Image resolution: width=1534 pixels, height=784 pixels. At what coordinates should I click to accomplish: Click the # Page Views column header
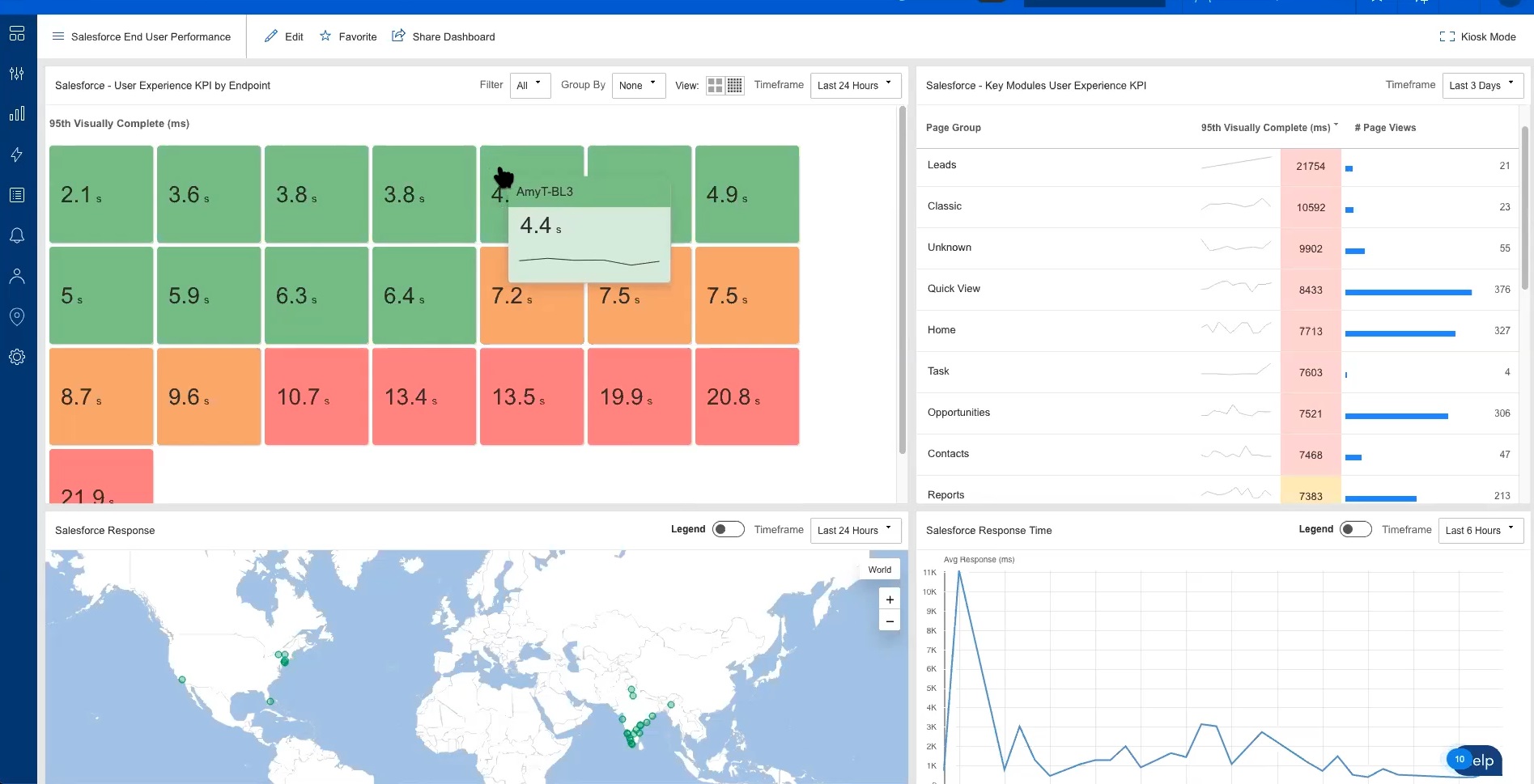click(1385, 127)
